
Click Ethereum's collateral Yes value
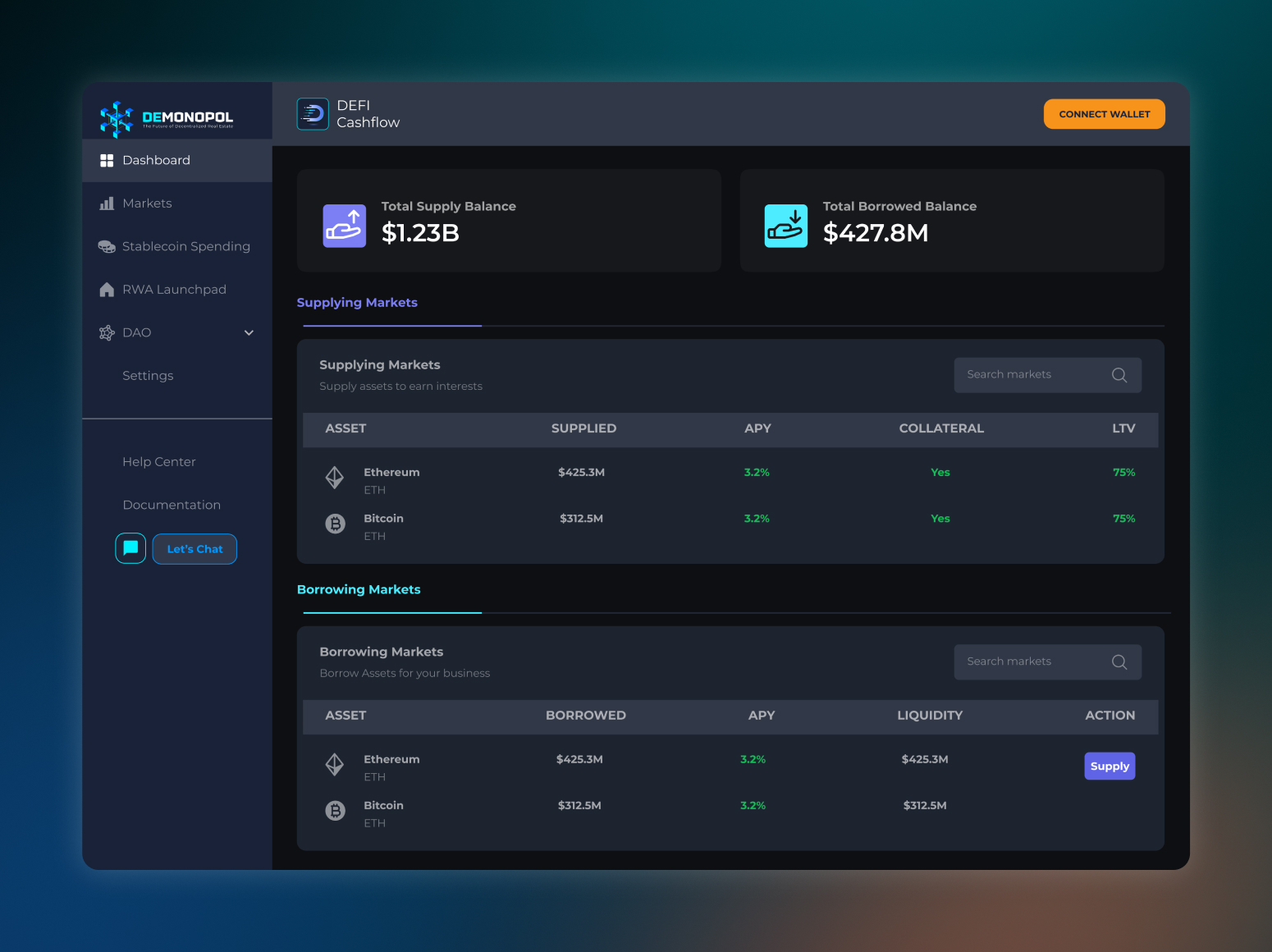(940, 473)
